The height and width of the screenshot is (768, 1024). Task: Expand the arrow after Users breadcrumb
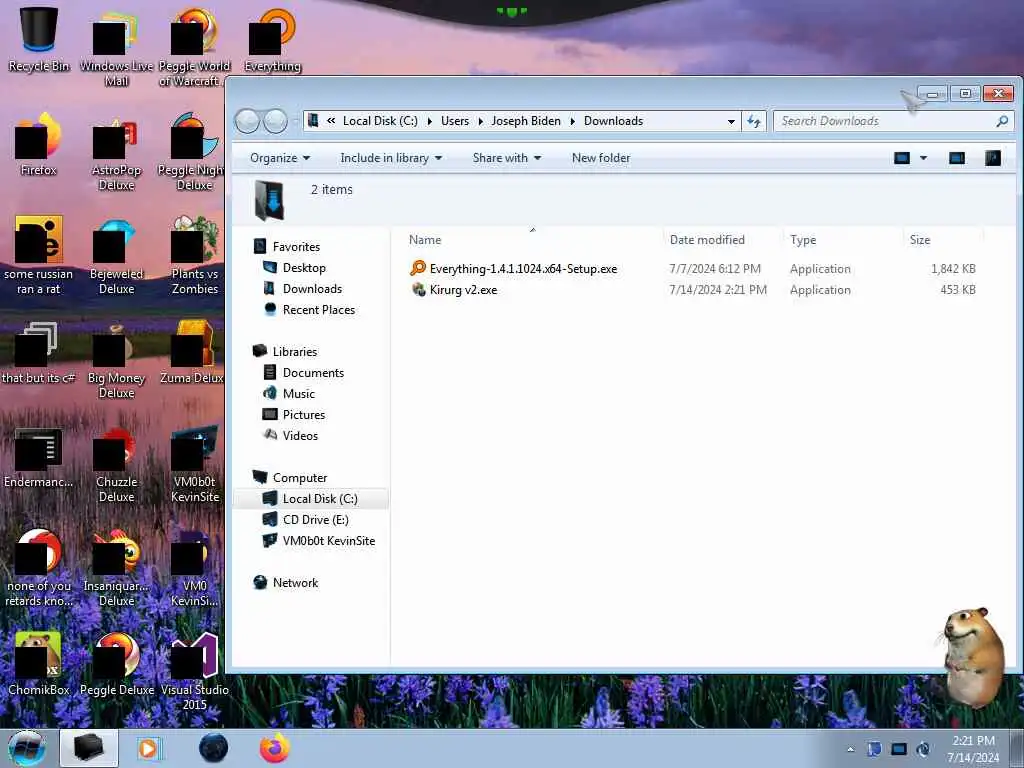coord(481,121)
